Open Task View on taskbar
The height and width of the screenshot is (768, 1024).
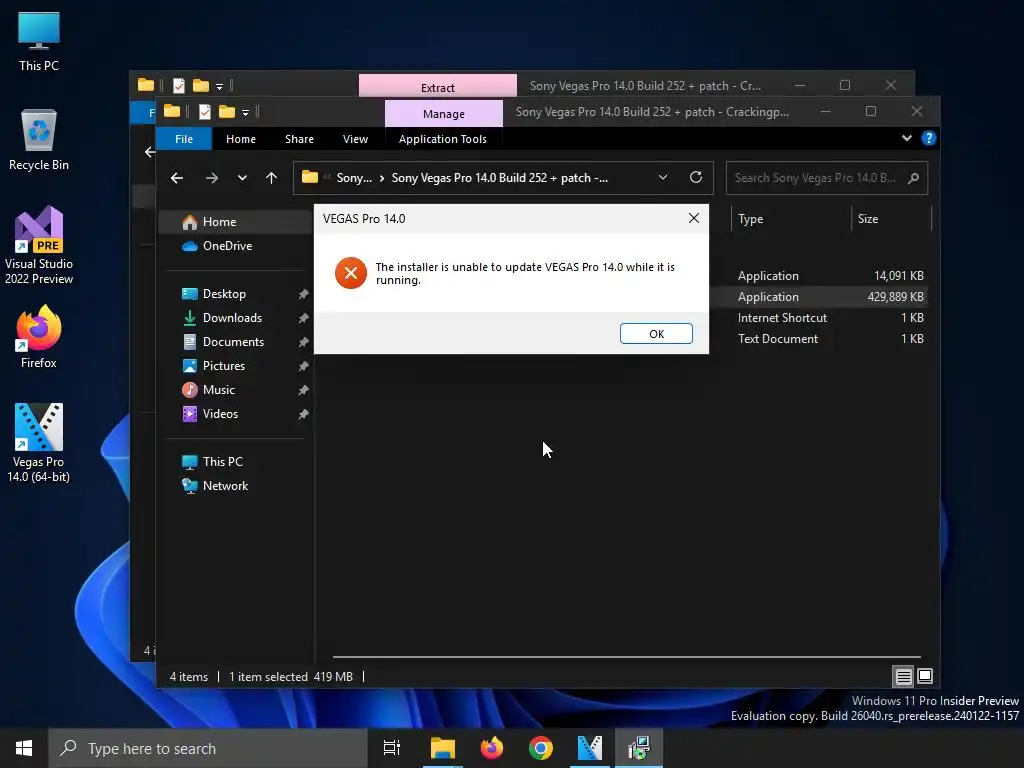point(392,748)
